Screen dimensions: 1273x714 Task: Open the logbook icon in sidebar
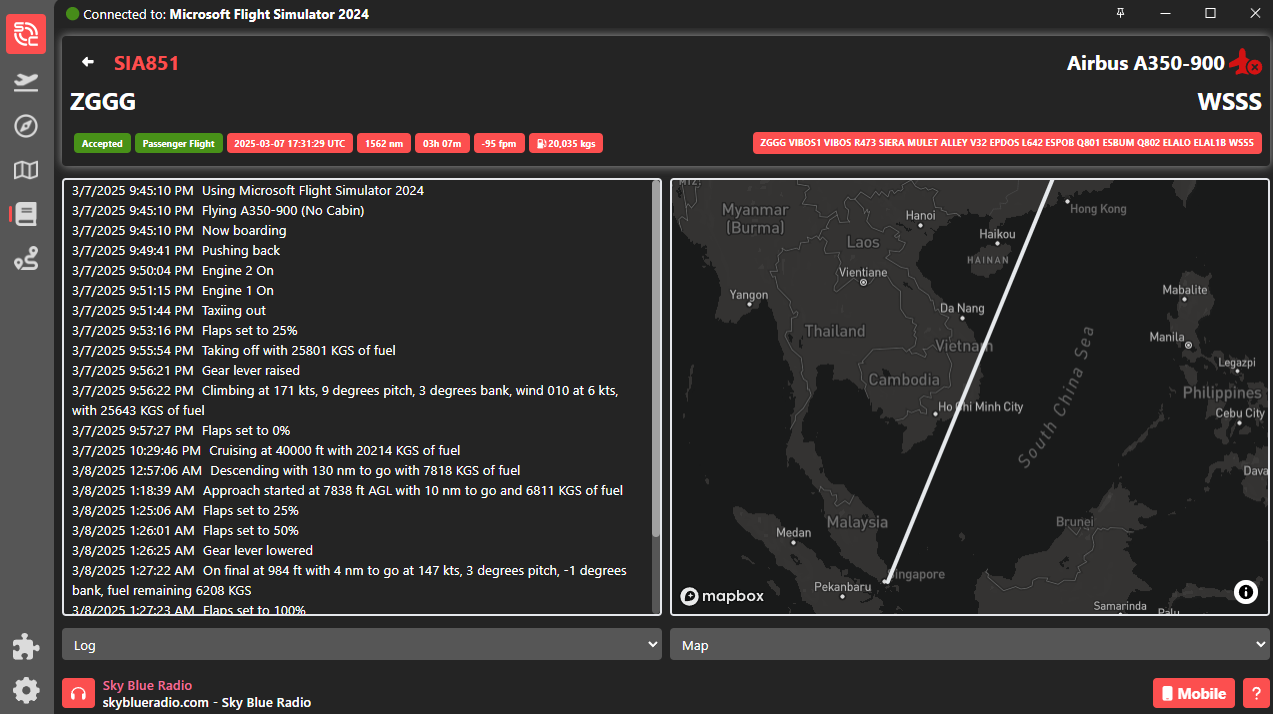pyautogui.click(x=25, y=214)
